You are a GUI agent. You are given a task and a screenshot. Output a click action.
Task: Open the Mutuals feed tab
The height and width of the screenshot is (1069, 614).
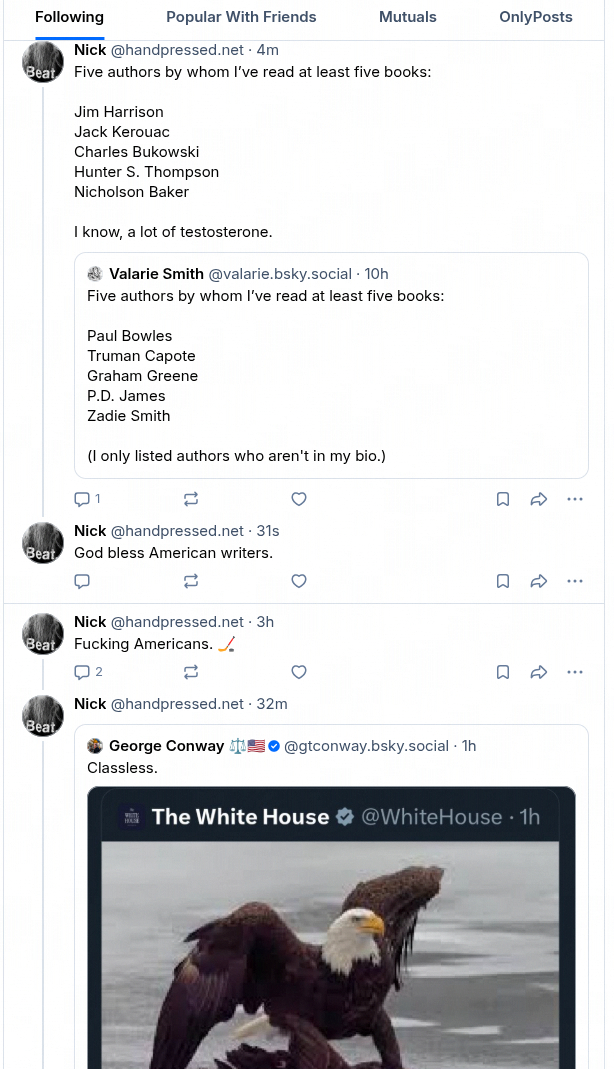tap(408, 17)
